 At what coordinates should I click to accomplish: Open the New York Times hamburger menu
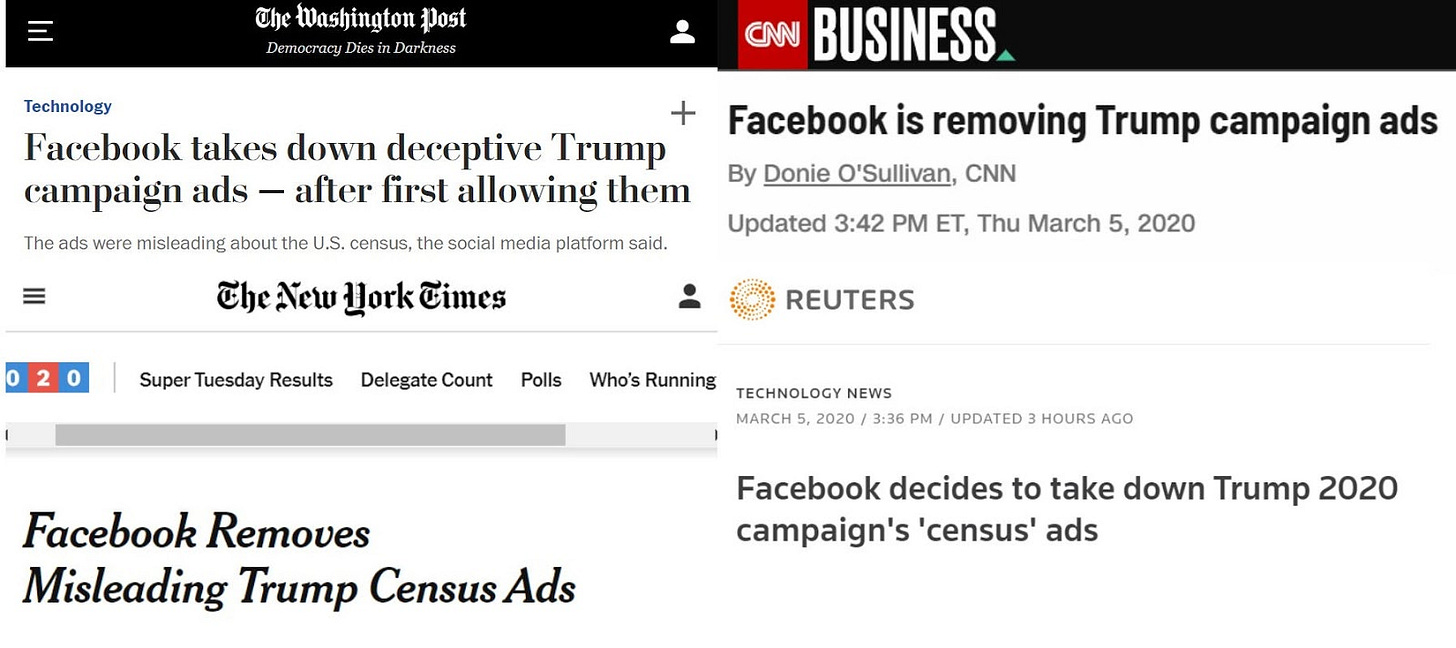point(35,296)
